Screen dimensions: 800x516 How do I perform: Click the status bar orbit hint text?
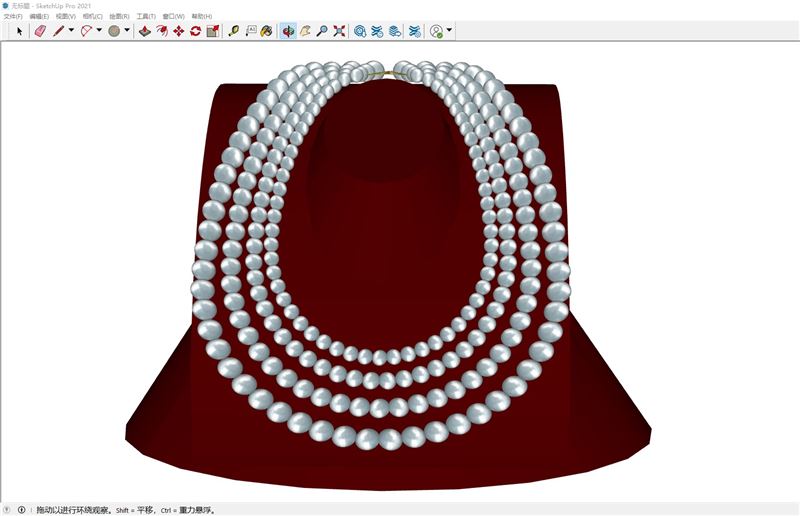pyautogui.click(x=127, y=510)
